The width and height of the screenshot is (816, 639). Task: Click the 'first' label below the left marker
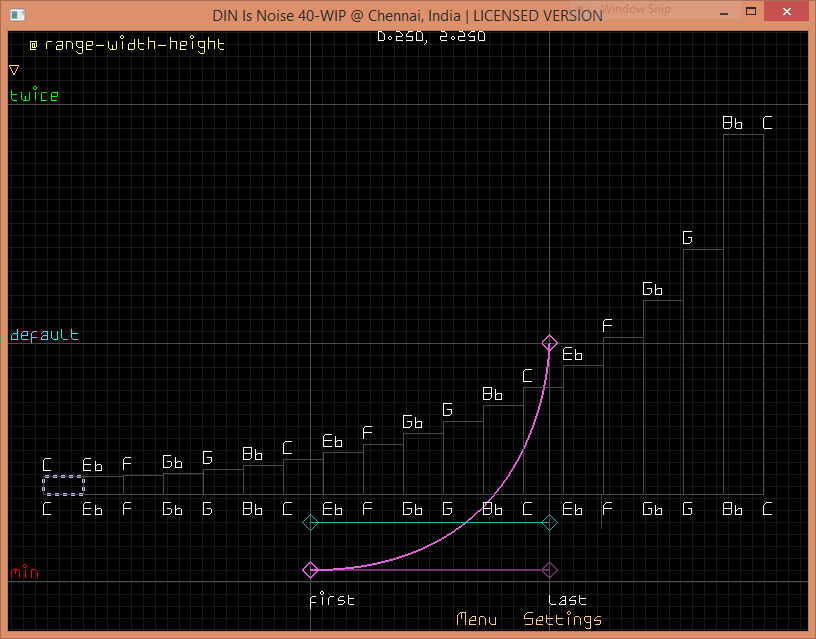click(331, 600)
